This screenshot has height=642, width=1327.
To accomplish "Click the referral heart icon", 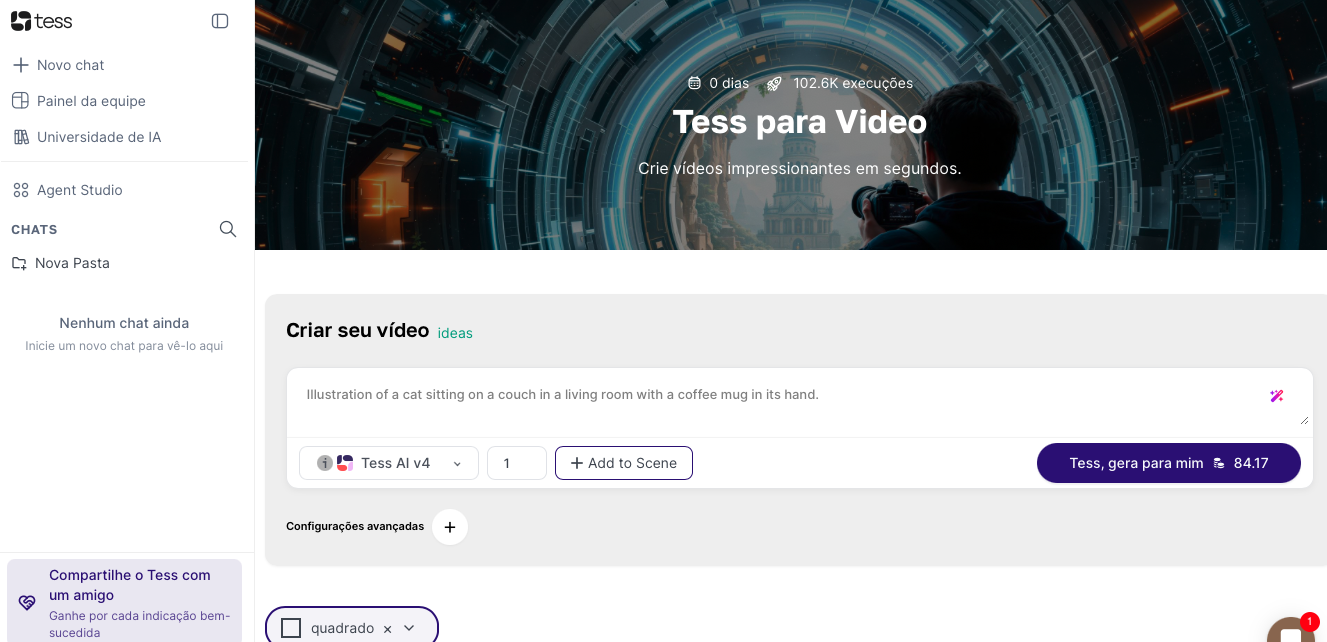I will pos(27,603).
